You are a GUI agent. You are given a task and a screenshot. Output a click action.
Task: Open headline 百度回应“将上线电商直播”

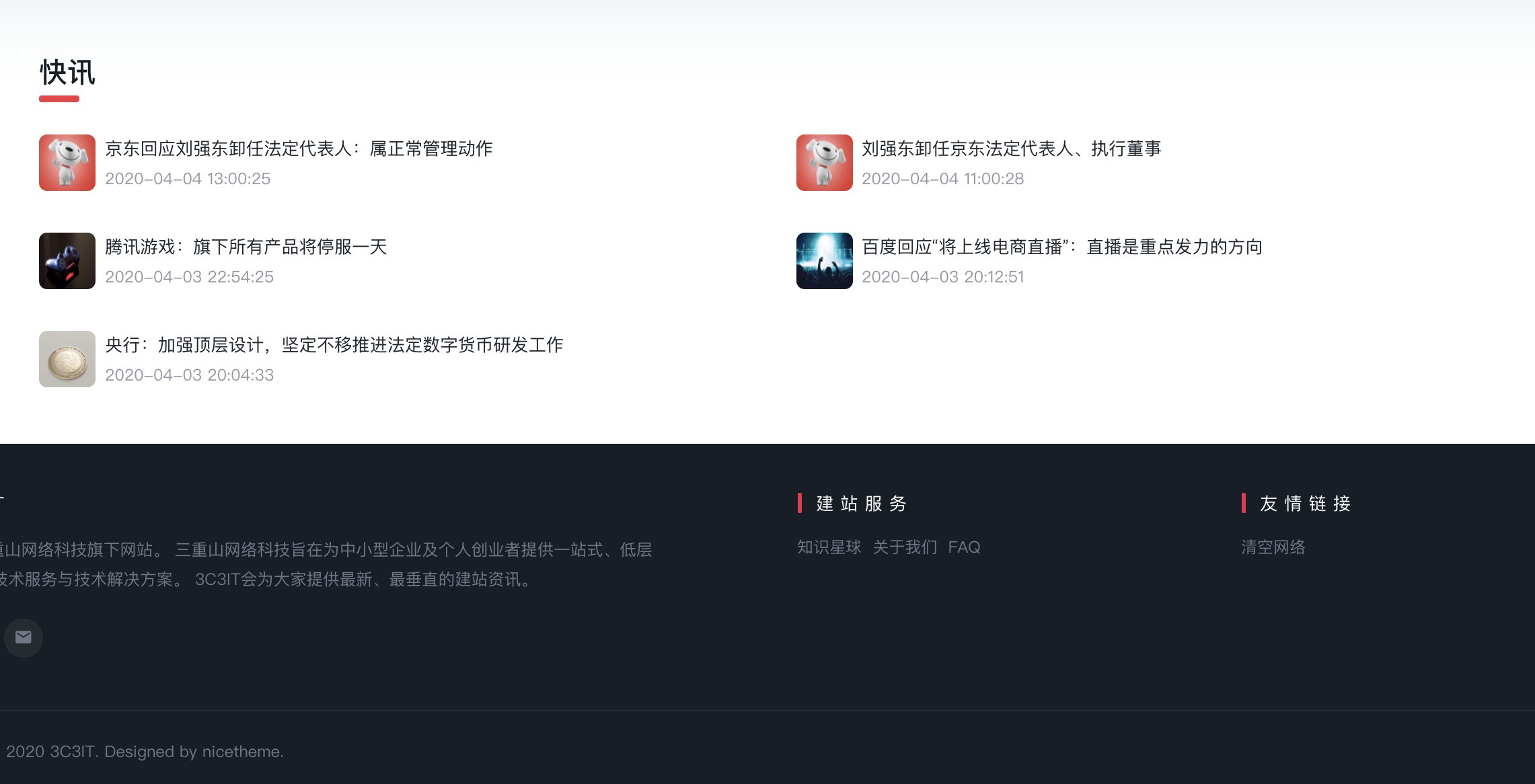click(x=1062, y=247)
